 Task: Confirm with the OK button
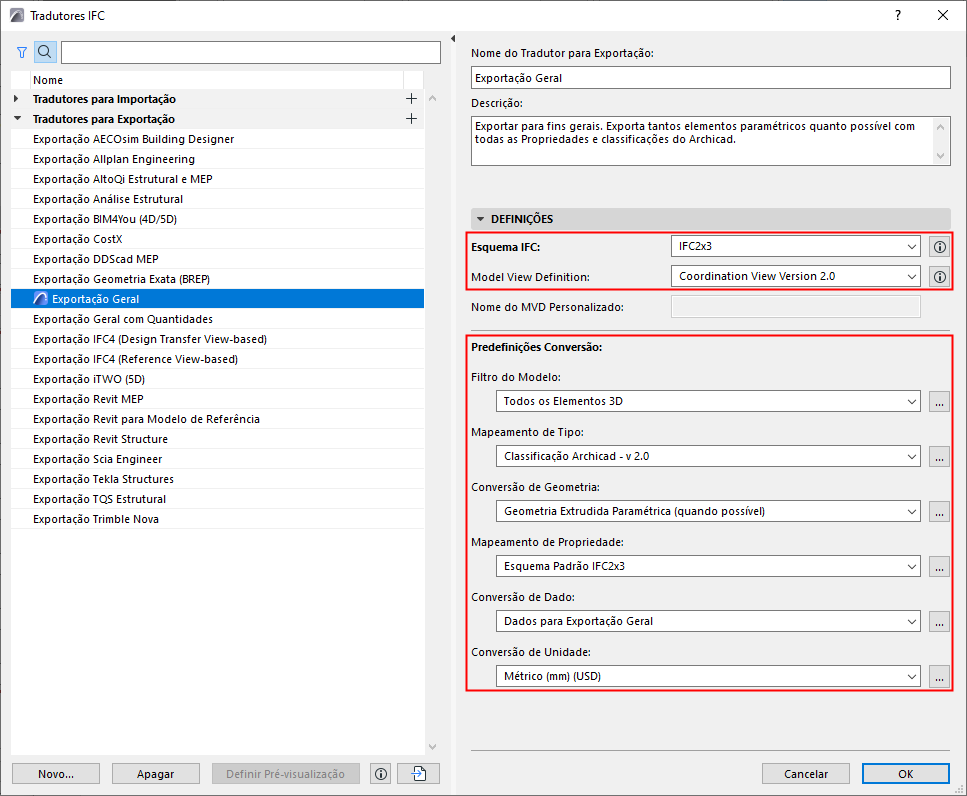tap(905, 773)
